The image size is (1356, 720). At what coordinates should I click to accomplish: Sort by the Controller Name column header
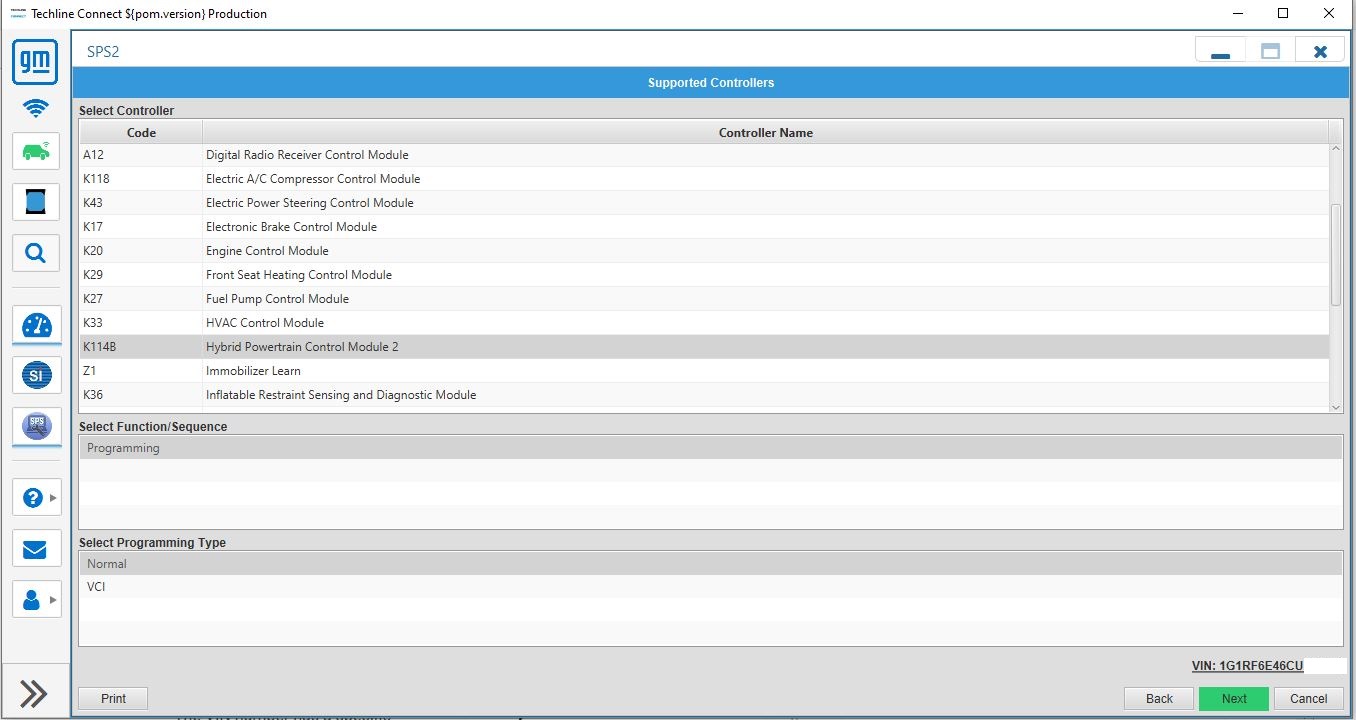point(765,132)
